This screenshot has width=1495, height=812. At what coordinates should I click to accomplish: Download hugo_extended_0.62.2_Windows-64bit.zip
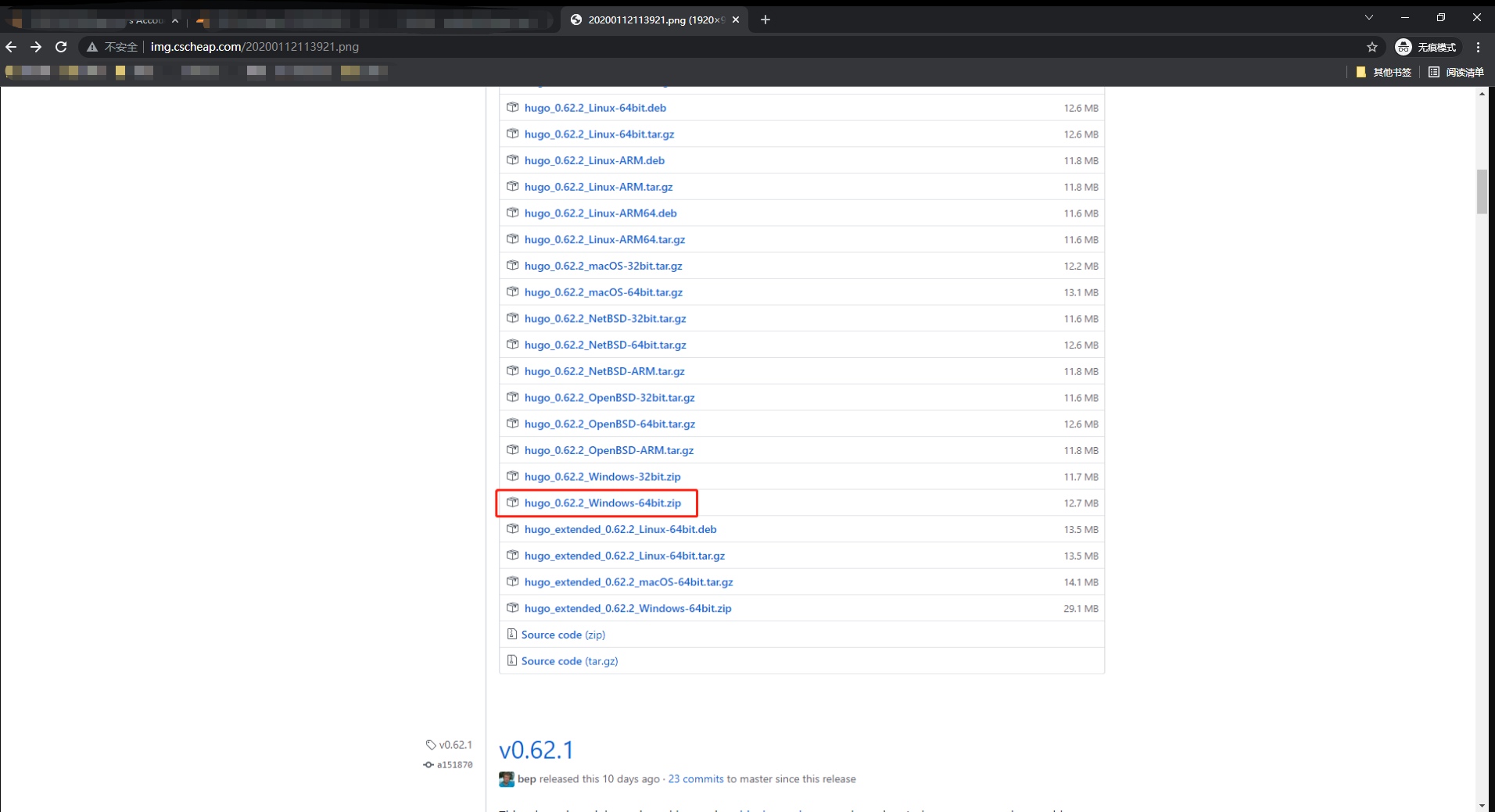coord(628,609)
